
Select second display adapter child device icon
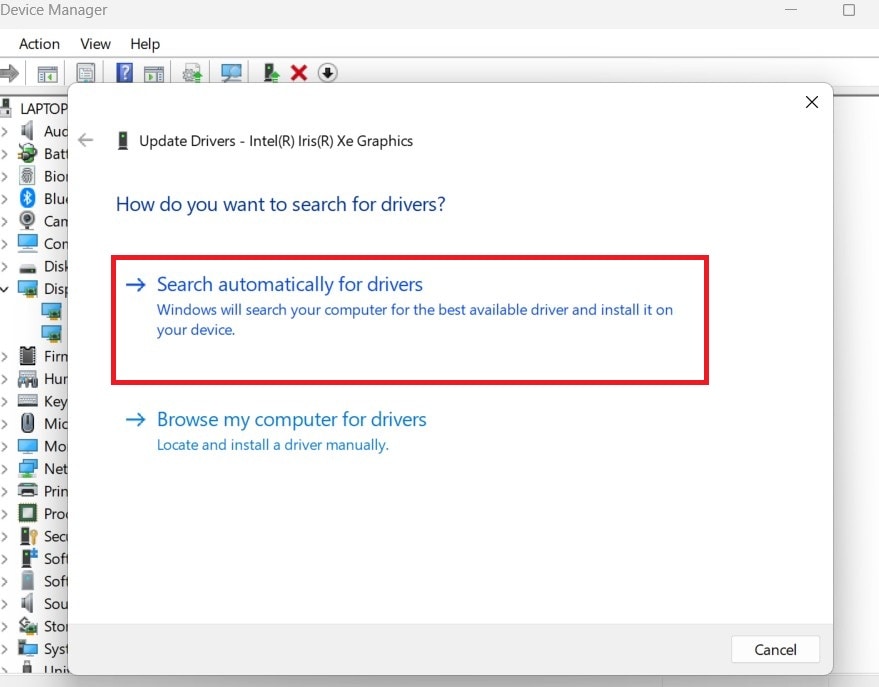[52, 333]
